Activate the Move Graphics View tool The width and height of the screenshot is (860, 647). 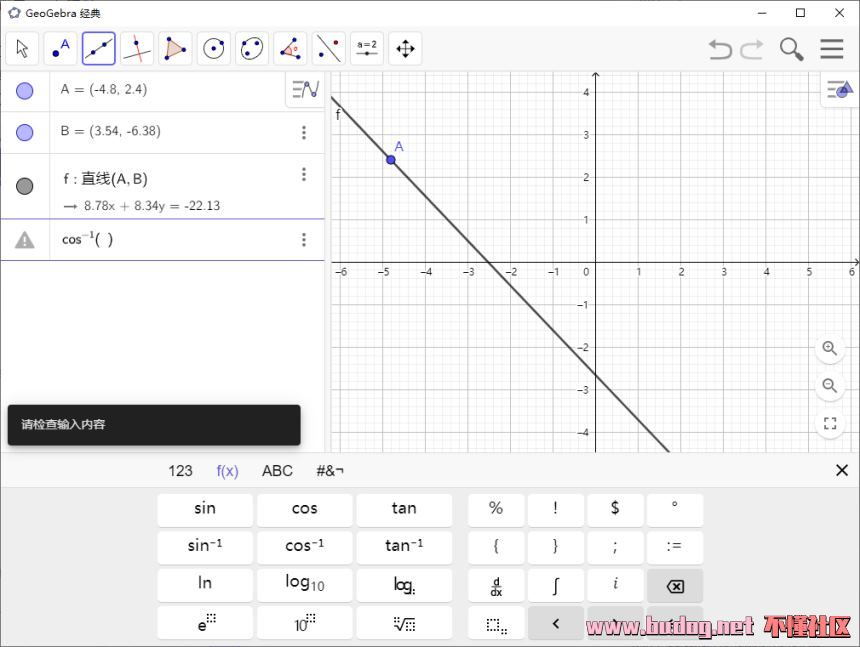coord(405,48)
